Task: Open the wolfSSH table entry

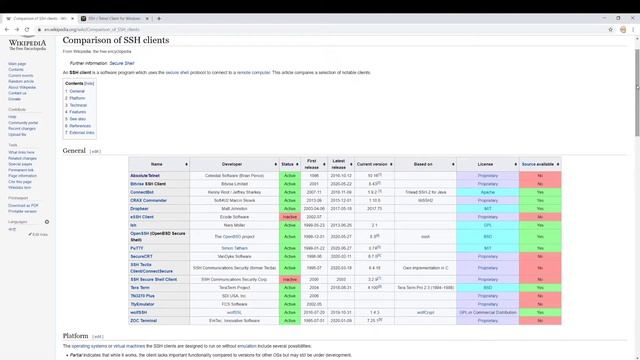Action: pos(138,312)
